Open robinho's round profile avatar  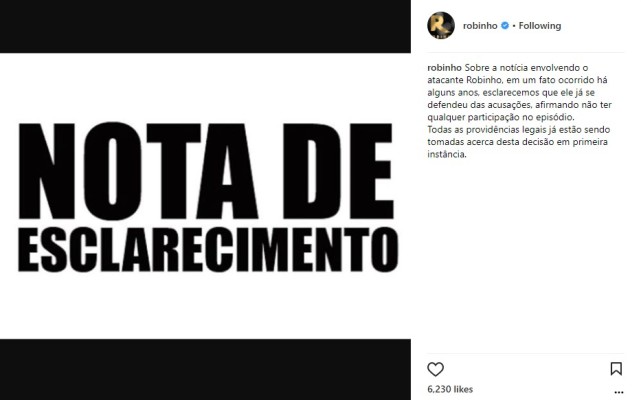441,25
